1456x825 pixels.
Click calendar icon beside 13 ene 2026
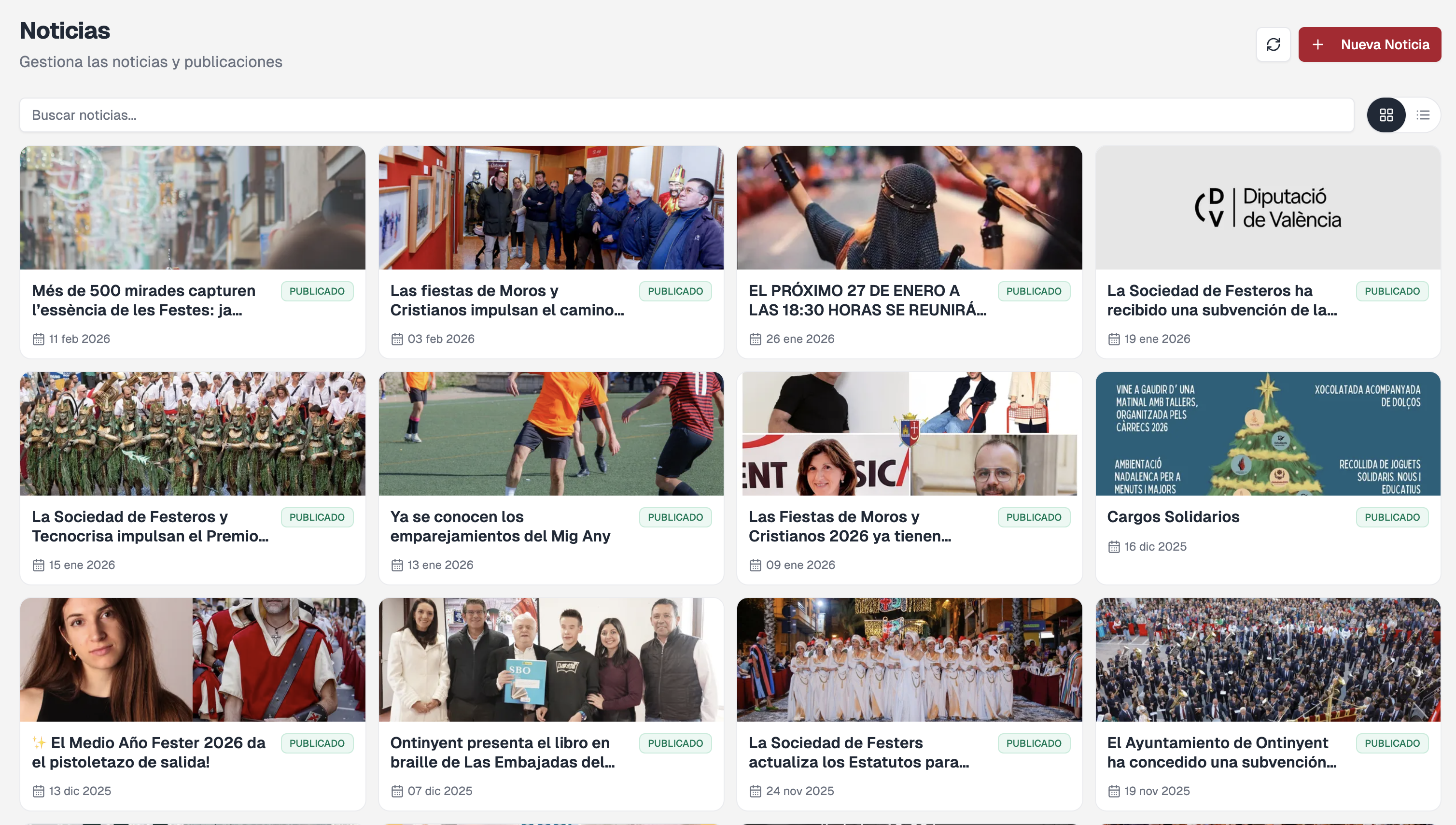[396, 565]
